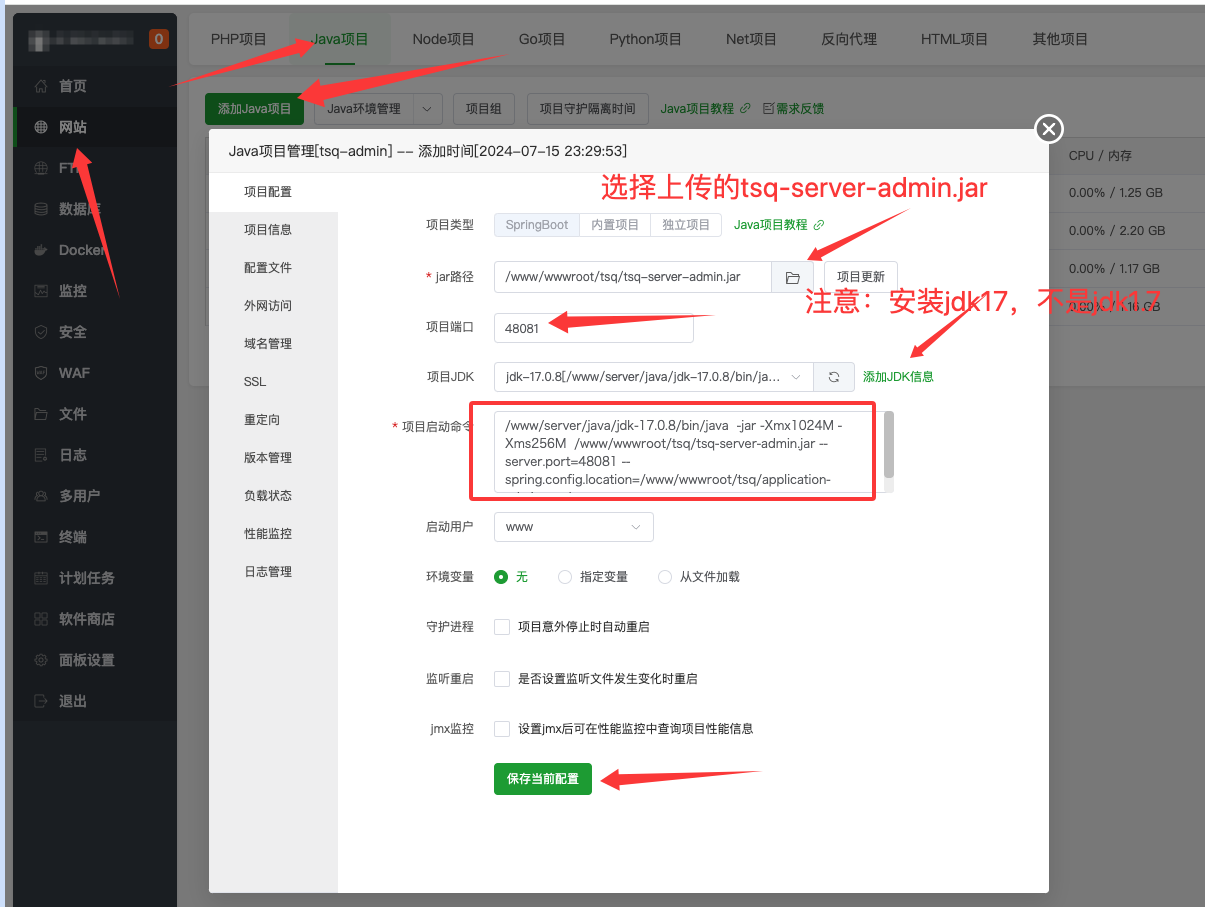The width and height of the screenshot is (1205, 907).
Task: Open the 项目JDK version dropdown
Action: 653,377
